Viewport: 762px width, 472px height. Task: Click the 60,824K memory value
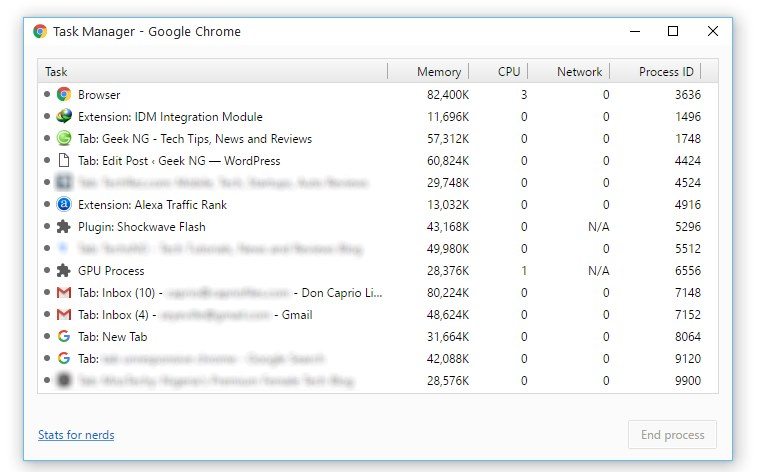click(x=448, y=160)
